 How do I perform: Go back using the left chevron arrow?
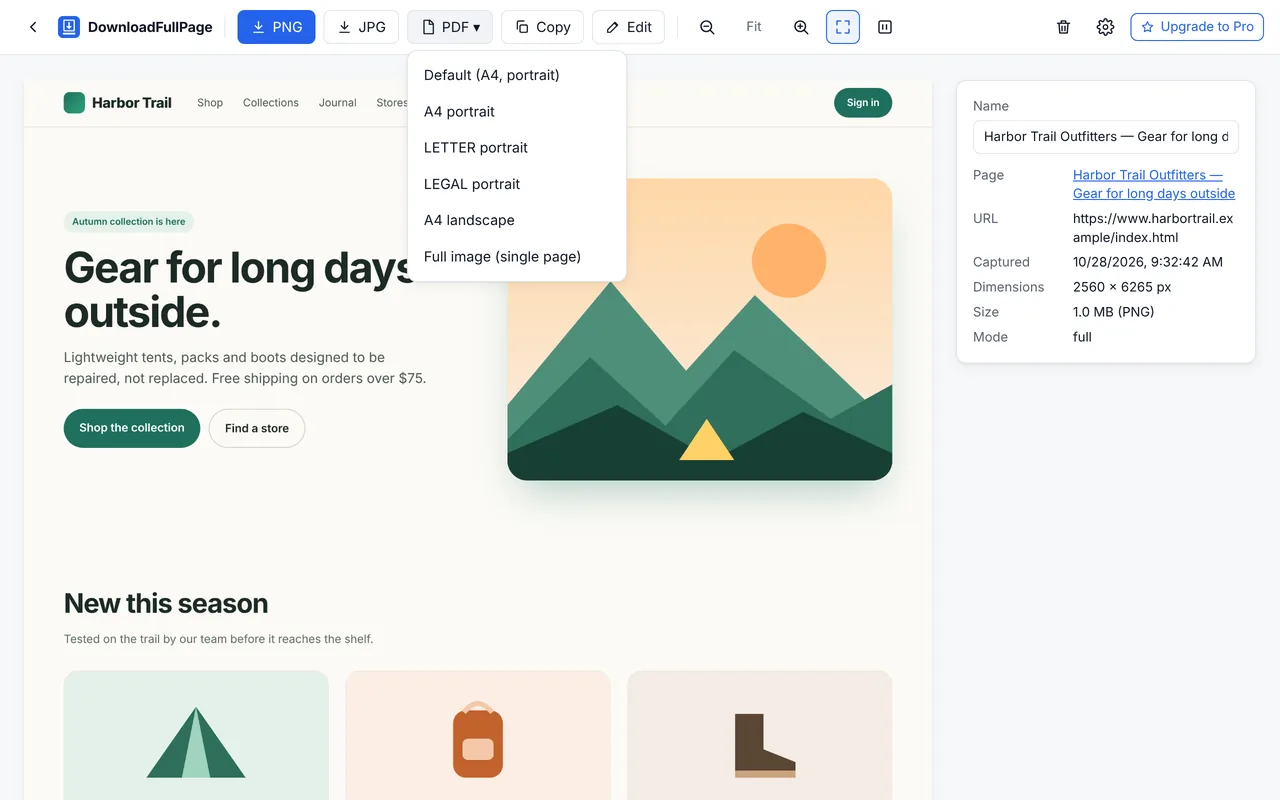pyautogui.click(x=33, y=27)
